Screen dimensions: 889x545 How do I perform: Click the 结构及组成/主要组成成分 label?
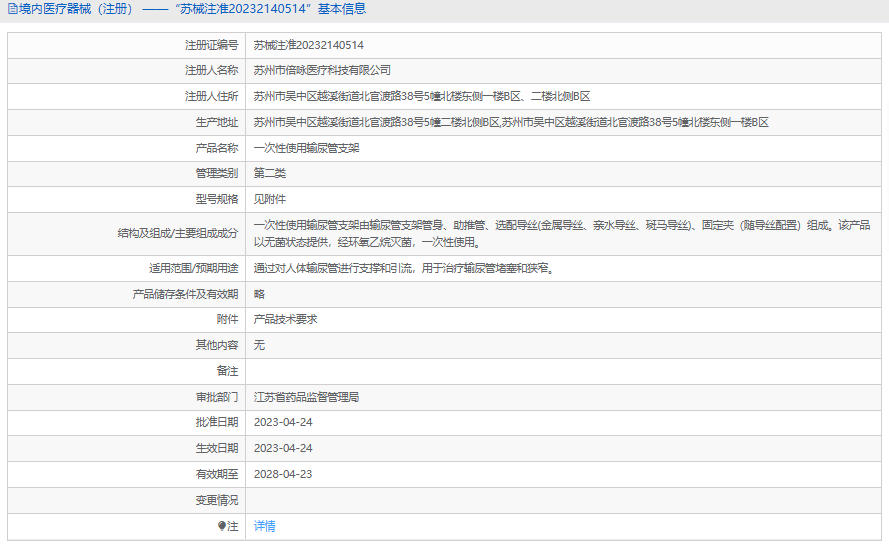pos(178,234)
